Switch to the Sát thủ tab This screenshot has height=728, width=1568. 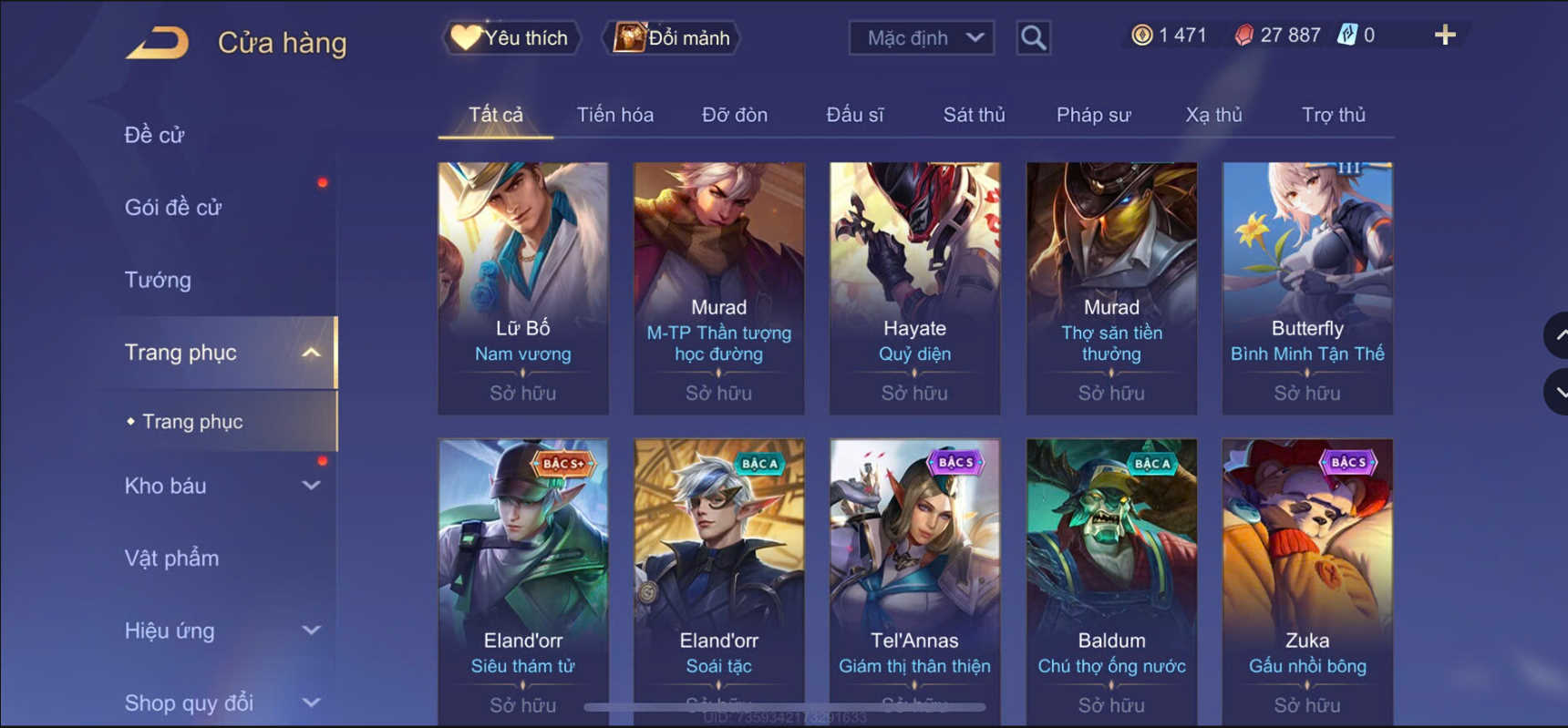974,115
